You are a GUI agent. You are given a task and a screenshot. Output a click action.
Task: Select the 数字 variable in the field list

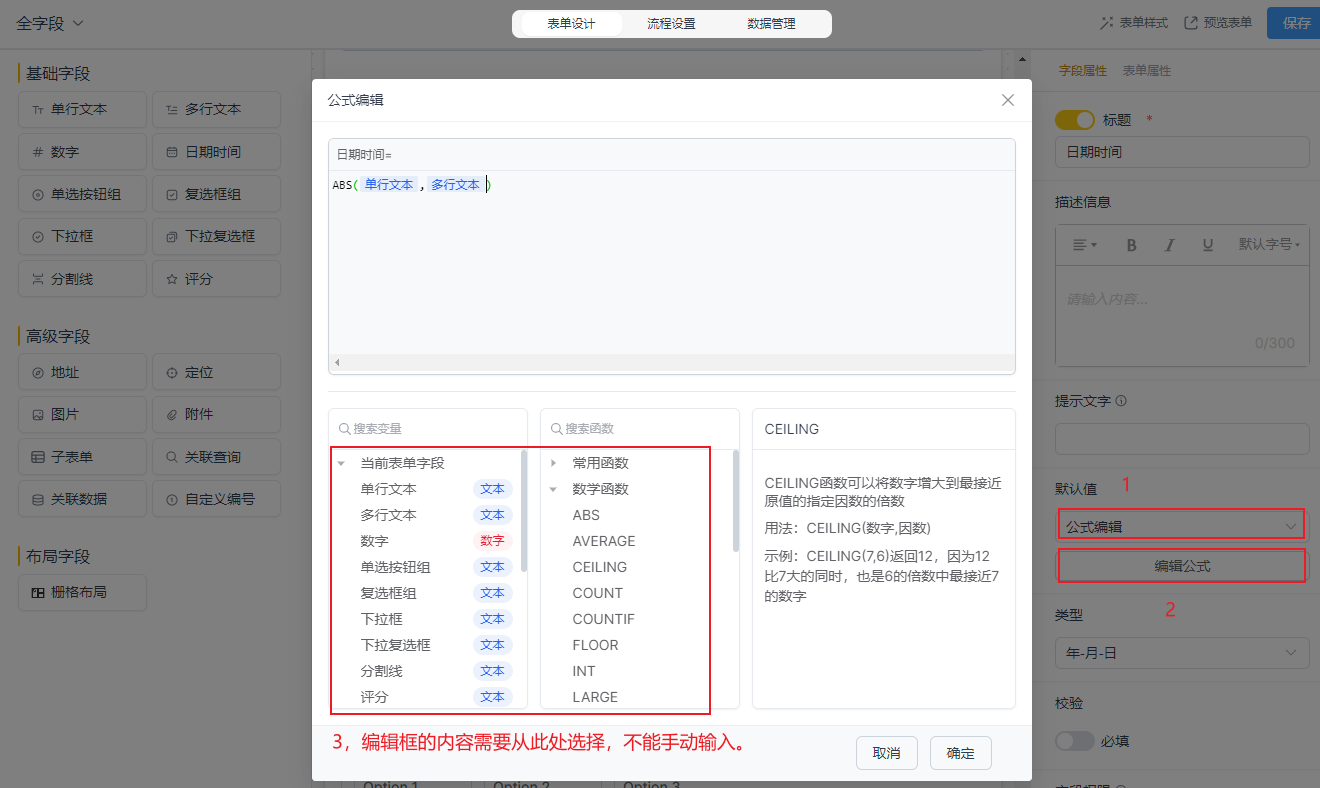428,541
